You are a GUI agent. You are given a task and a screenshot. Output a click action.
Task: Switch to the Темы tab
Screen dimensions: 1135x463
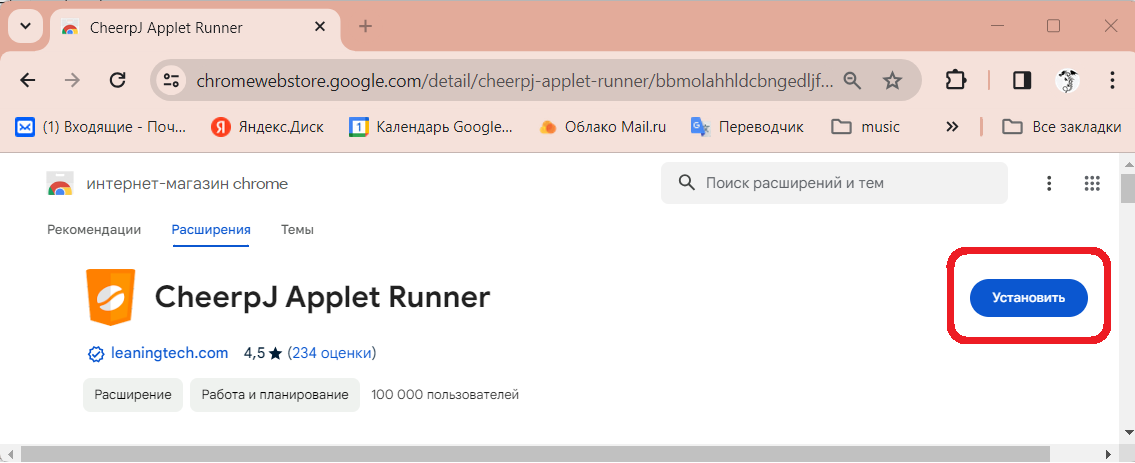pos(297,230)
